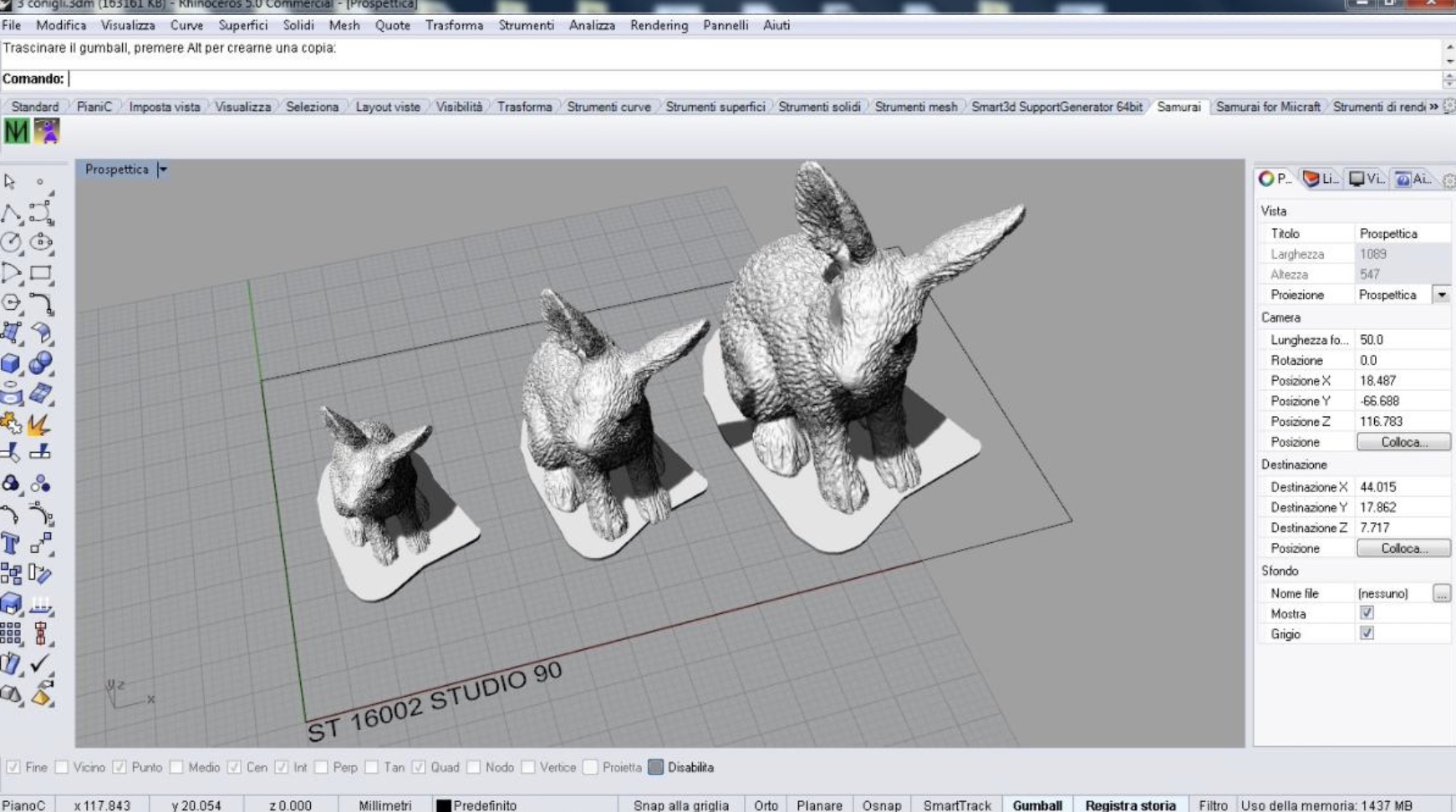
Task: Select the Ellipse tool
Action: (41, 242)
